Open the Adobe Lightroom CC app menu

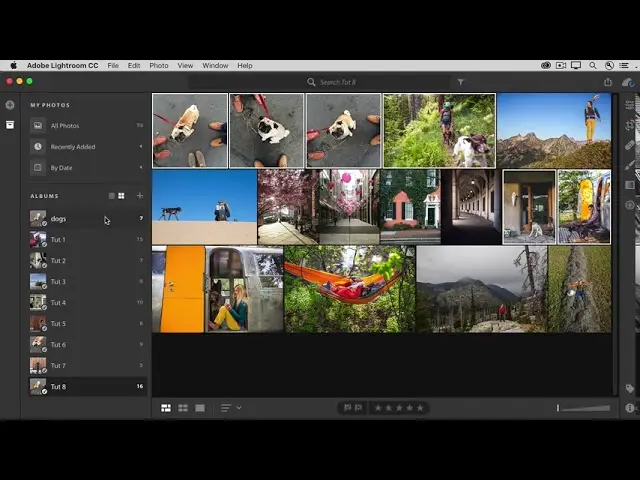62,65
